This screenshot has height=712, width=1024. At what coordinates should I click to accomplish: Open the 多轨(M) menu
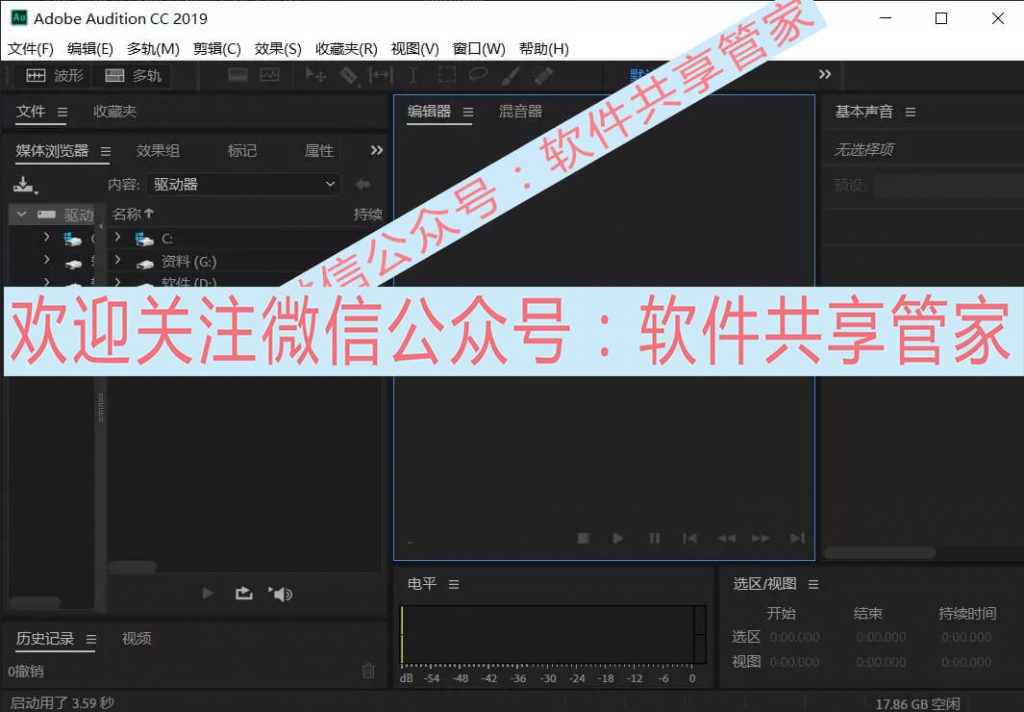(153, 49)
